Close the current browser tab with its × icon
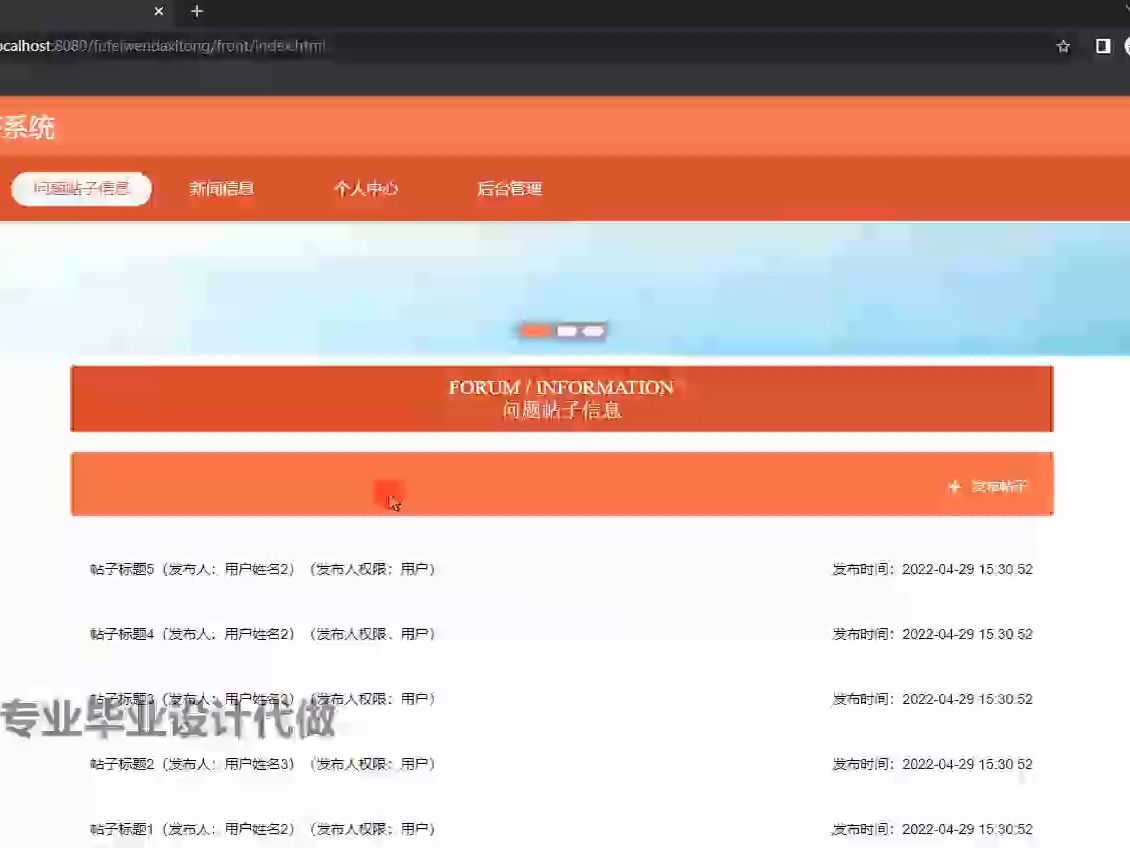The image size is (1130, 848). point(159,12)
